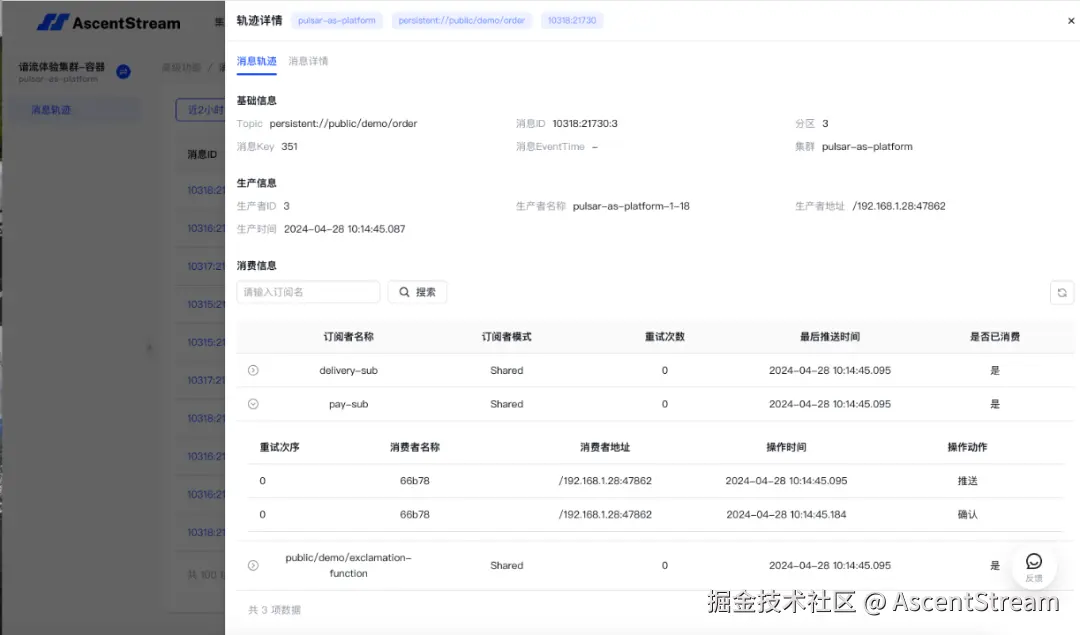Expand delivery-sub consumer details
This screenshot has width=1080, height=635.
coord(253,370)
